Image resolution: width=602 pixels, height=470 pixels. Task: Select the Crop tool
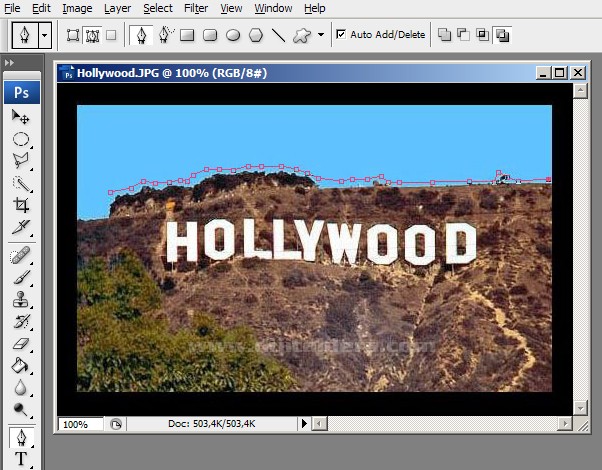click(x=21, y=205)
